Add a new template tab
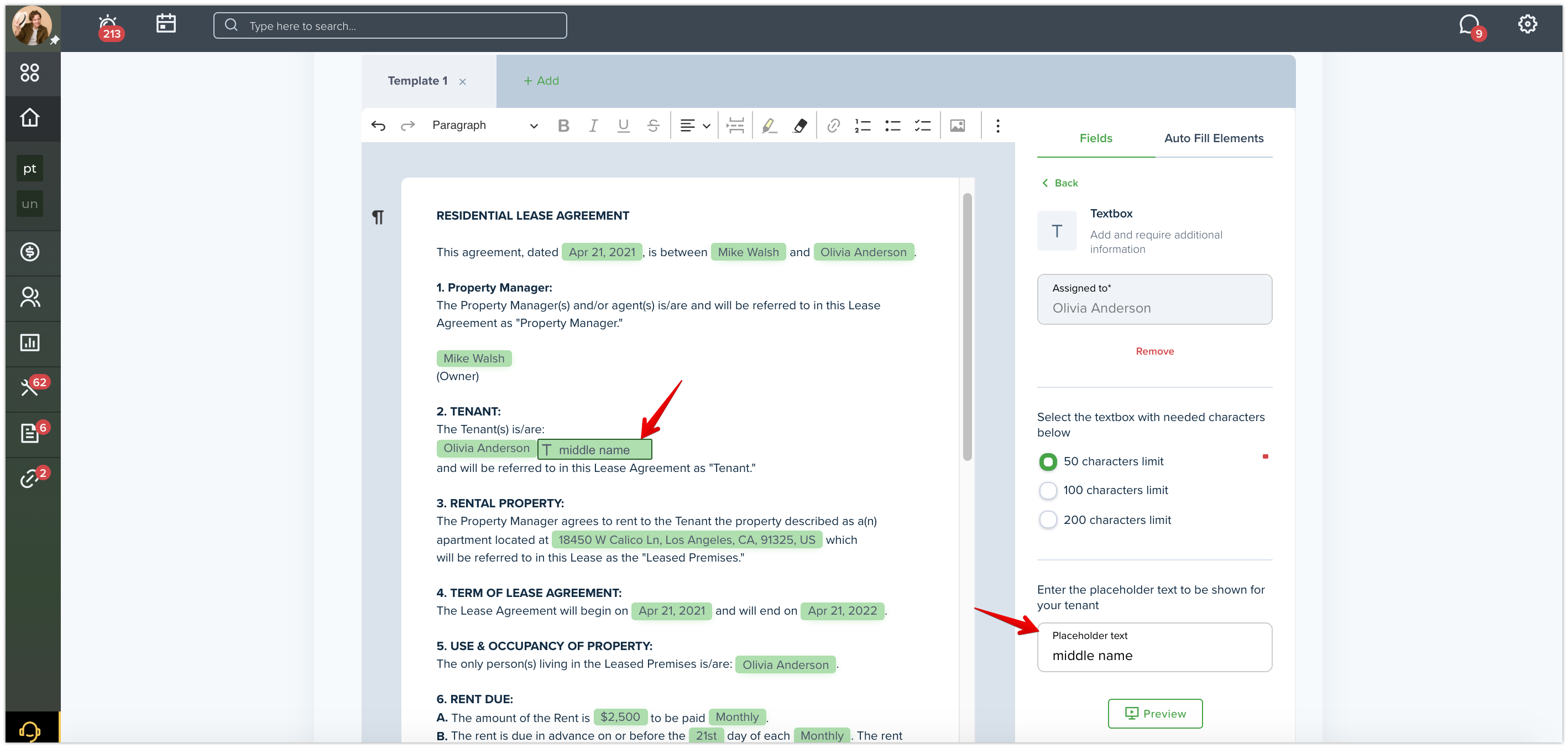The height and width of the screenshot is (748, 1568). point(541,81)
